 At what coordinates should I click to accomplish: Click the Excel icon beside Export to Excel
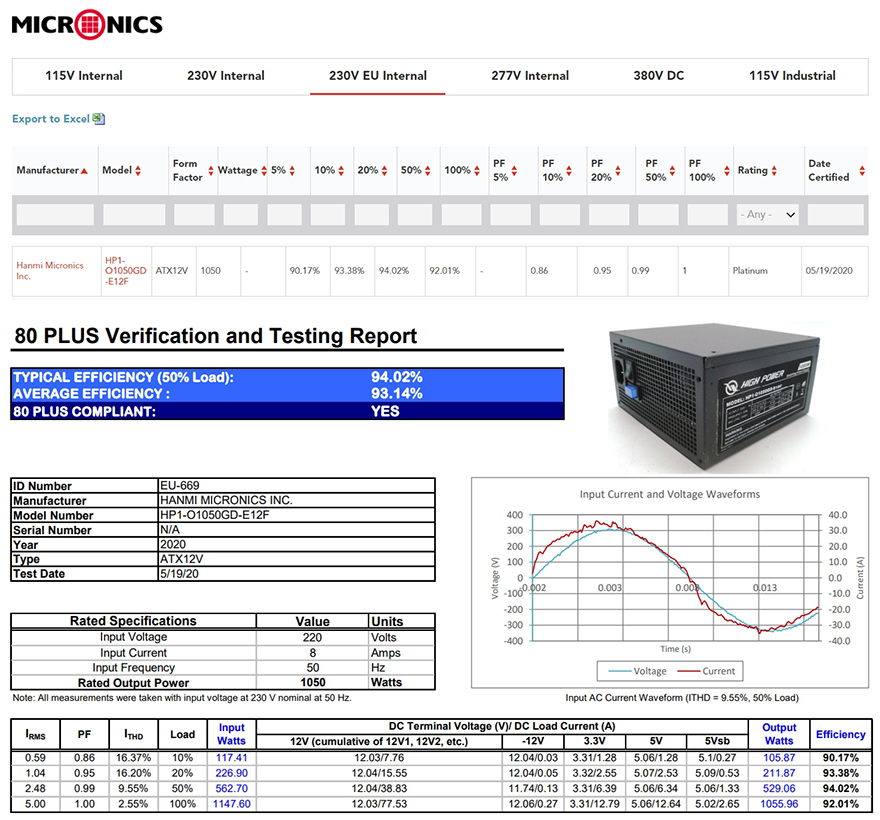pyautogui.click(x=99, y=118)
